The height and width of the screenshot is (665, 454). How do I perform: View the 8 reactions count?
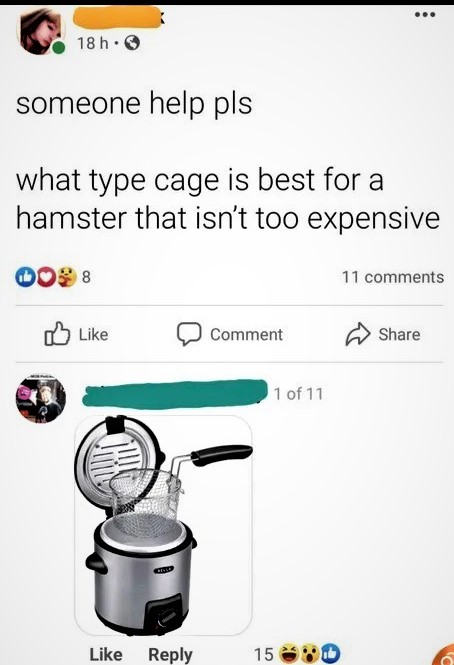point(86,277)
